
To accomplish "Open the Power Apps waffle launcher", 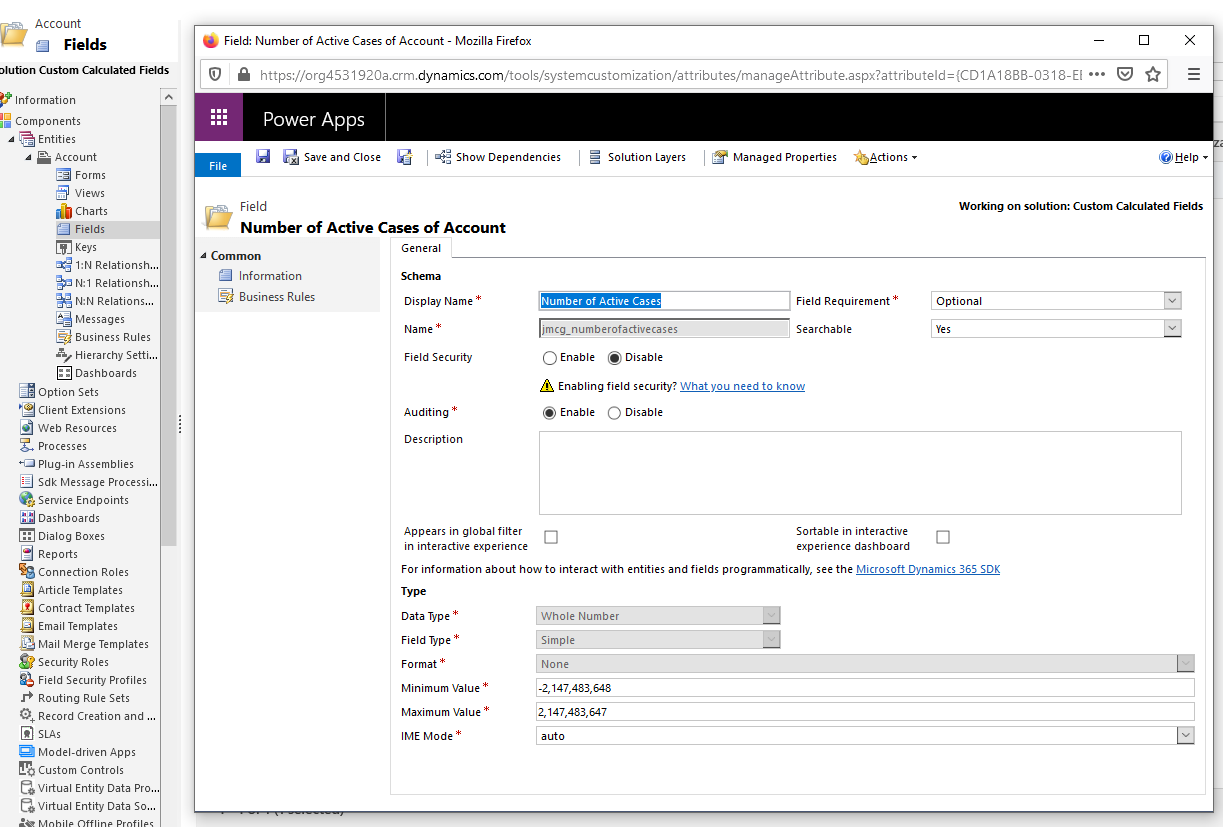I will pyautogui.click(x=219, y=118).
